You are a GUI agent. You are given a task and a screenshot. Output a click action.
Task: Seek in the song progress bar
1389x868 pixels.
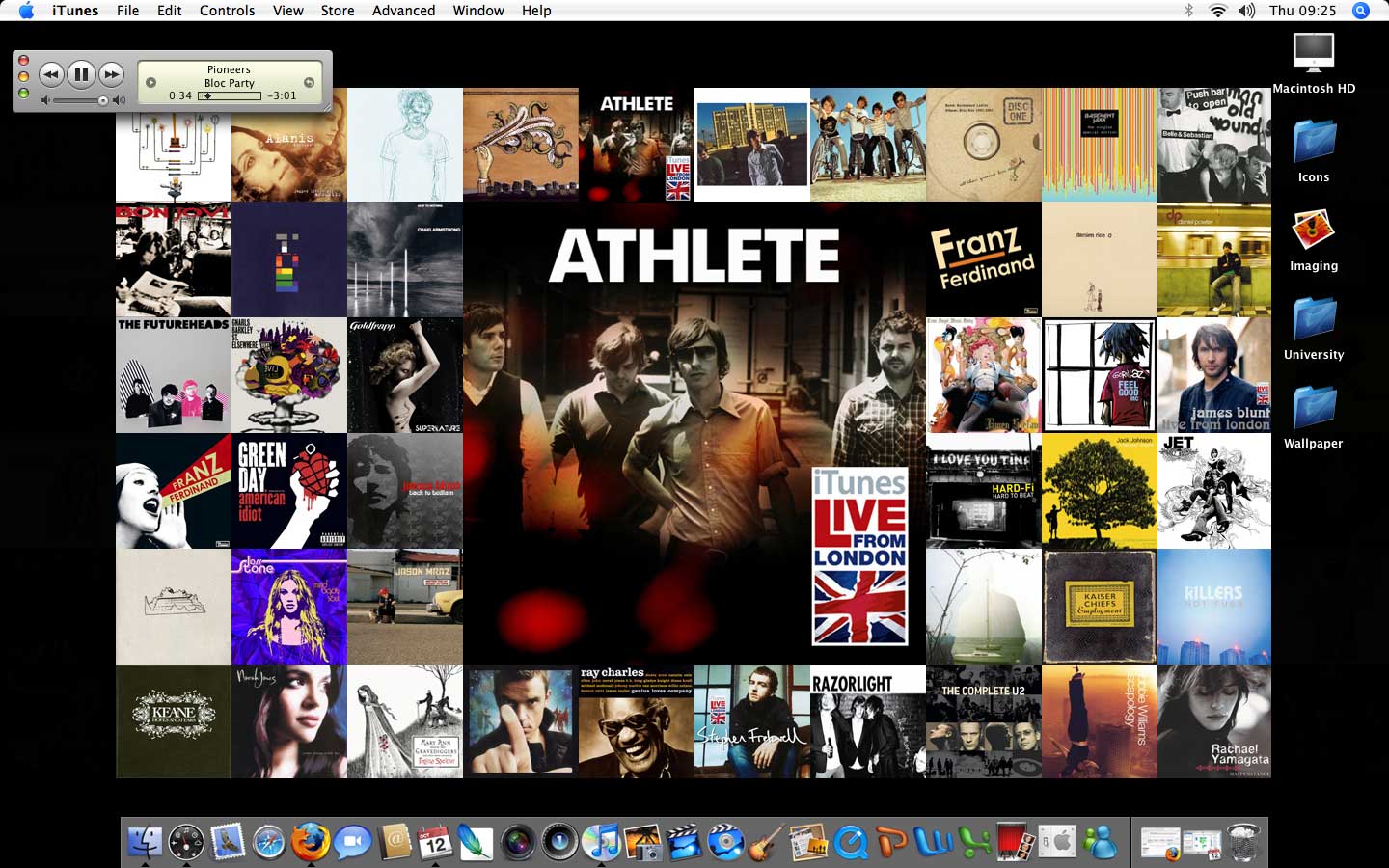coord(230,95)
